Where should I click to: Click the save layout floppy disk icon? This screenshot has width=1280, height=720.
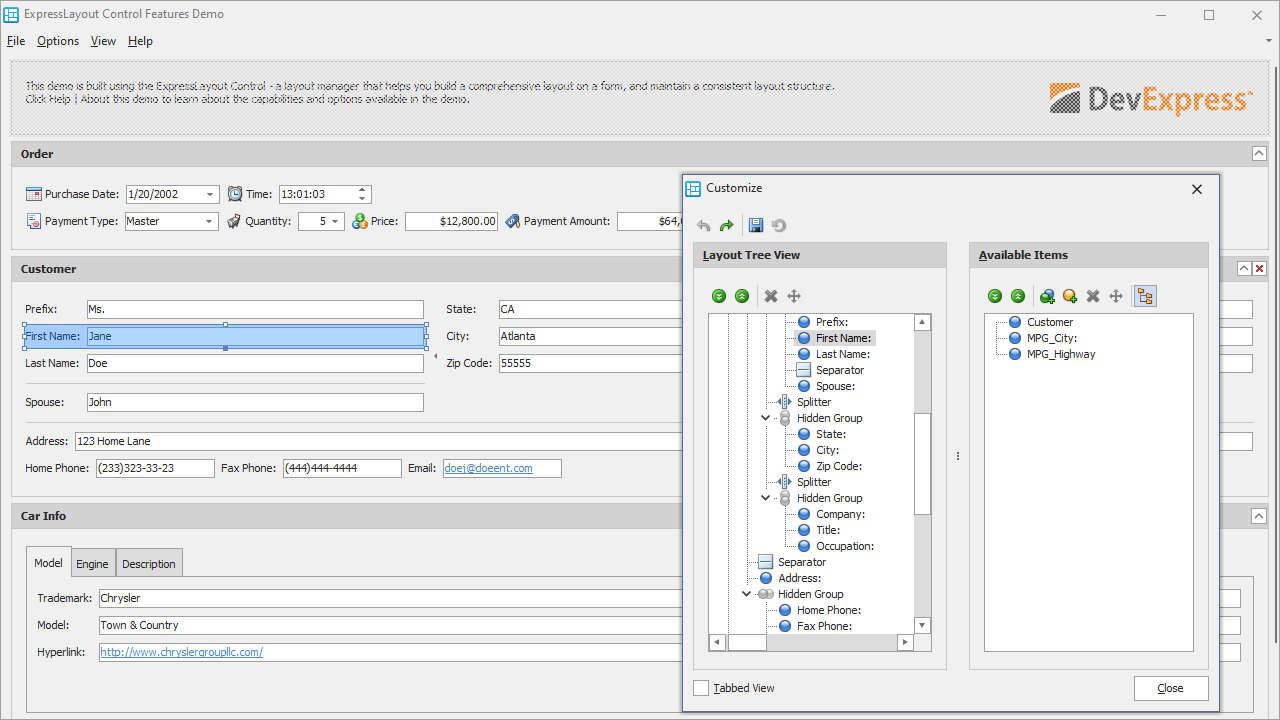[x=756, y=226]
